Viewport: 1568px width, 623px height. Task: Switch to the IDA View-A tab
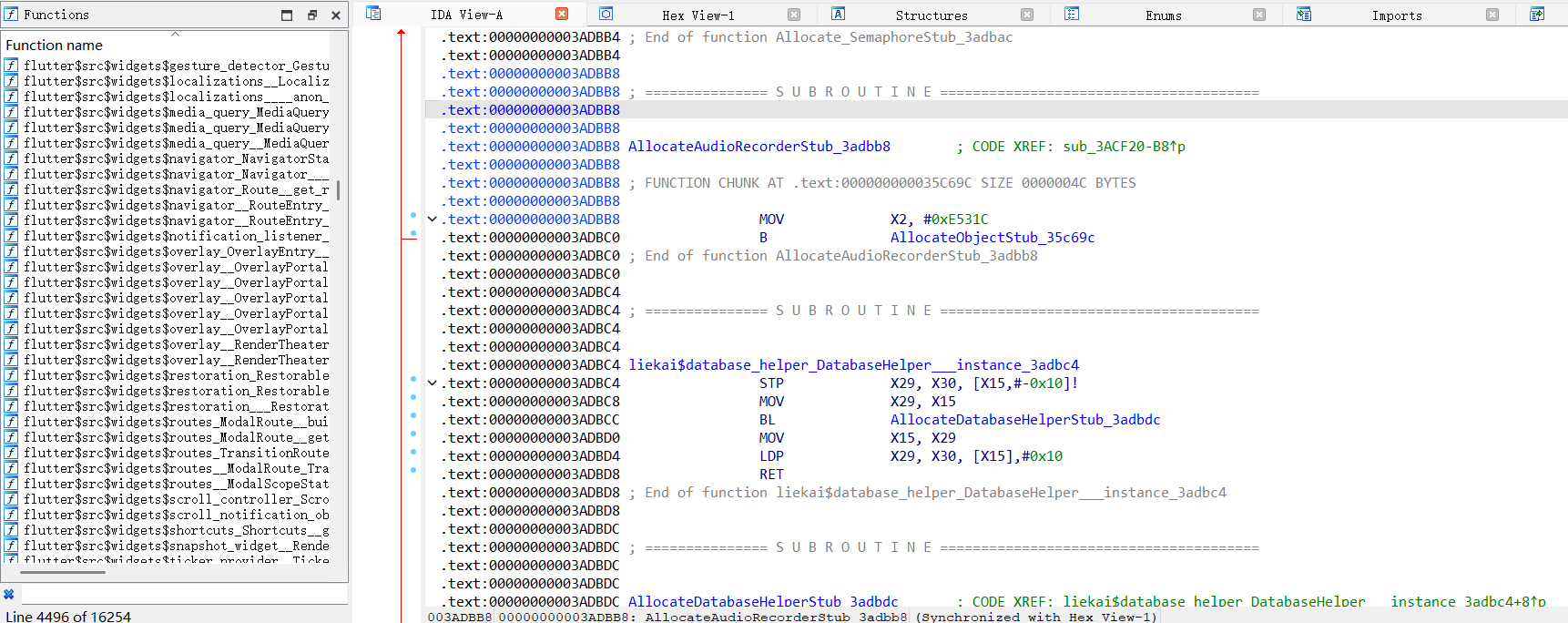coord(466,15)
